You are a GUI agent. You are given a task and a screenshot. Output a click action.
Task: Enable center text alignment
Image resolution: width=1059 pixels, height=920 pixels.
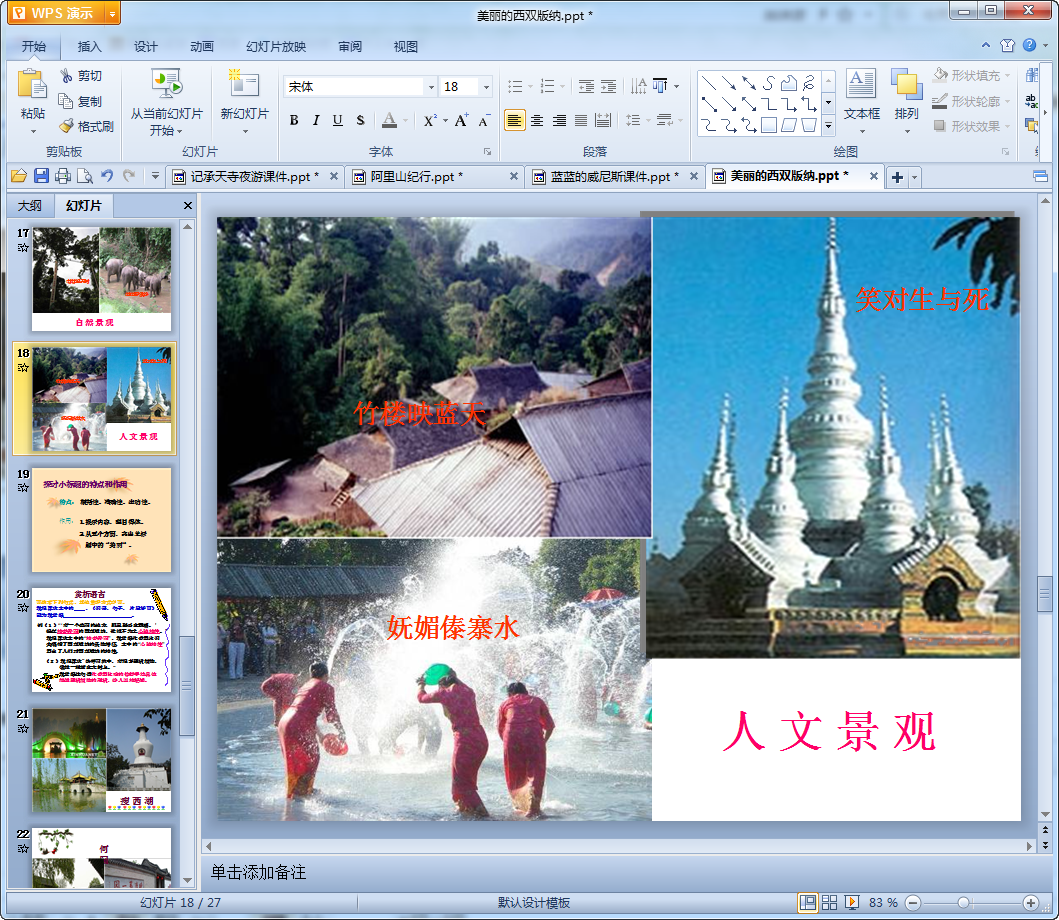tap(537, 120)
